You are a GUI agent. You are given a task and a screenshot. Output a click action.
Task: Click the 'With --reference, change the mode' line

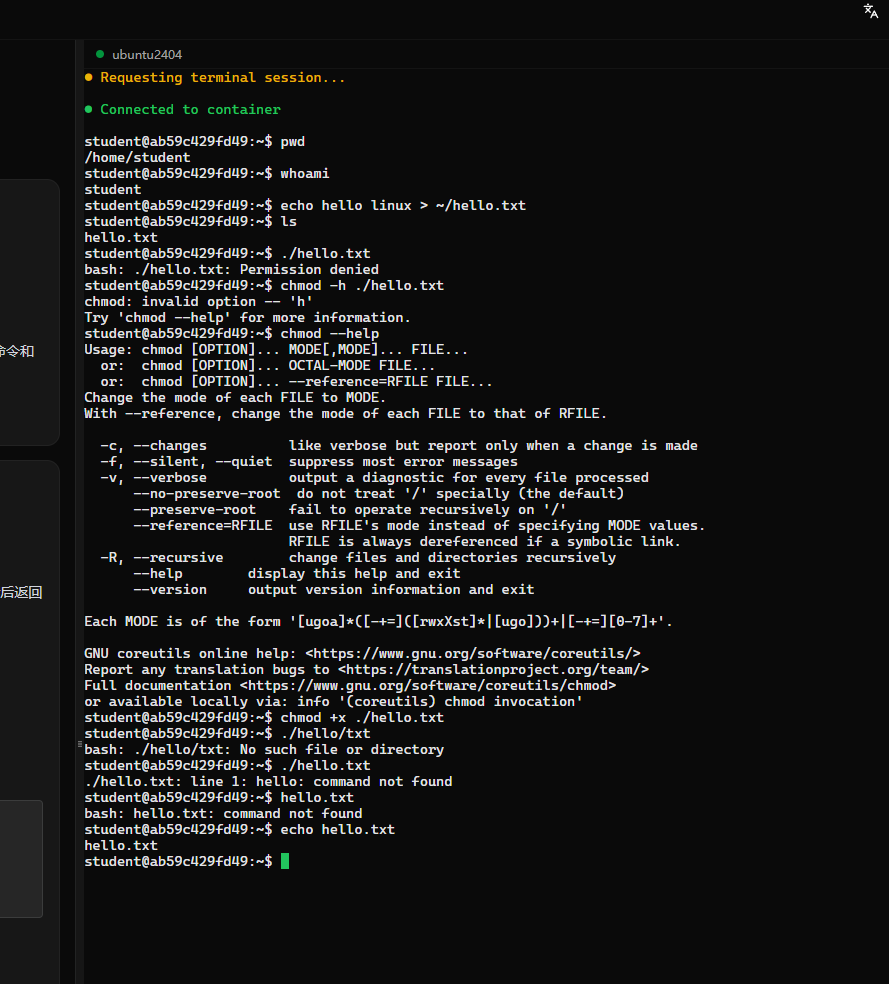click(x=346, y=414)
